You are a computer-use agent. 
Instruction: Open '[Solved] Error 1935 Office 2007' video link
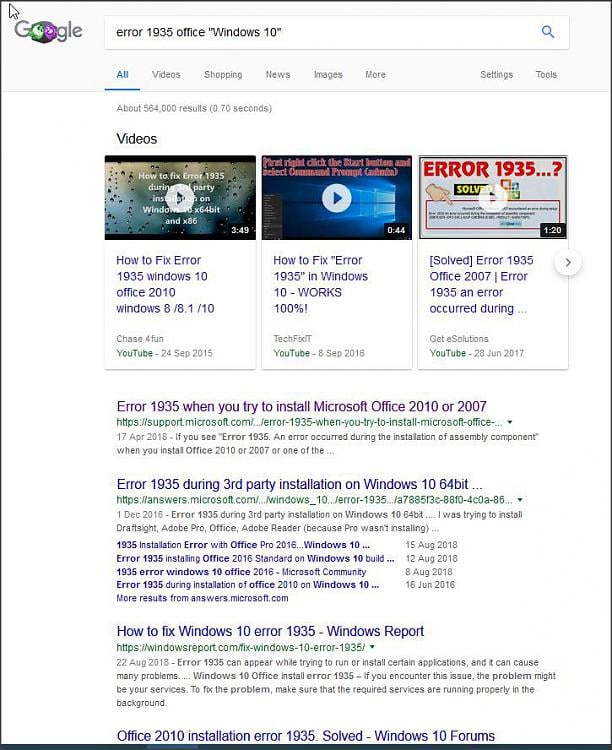[481, 284]
